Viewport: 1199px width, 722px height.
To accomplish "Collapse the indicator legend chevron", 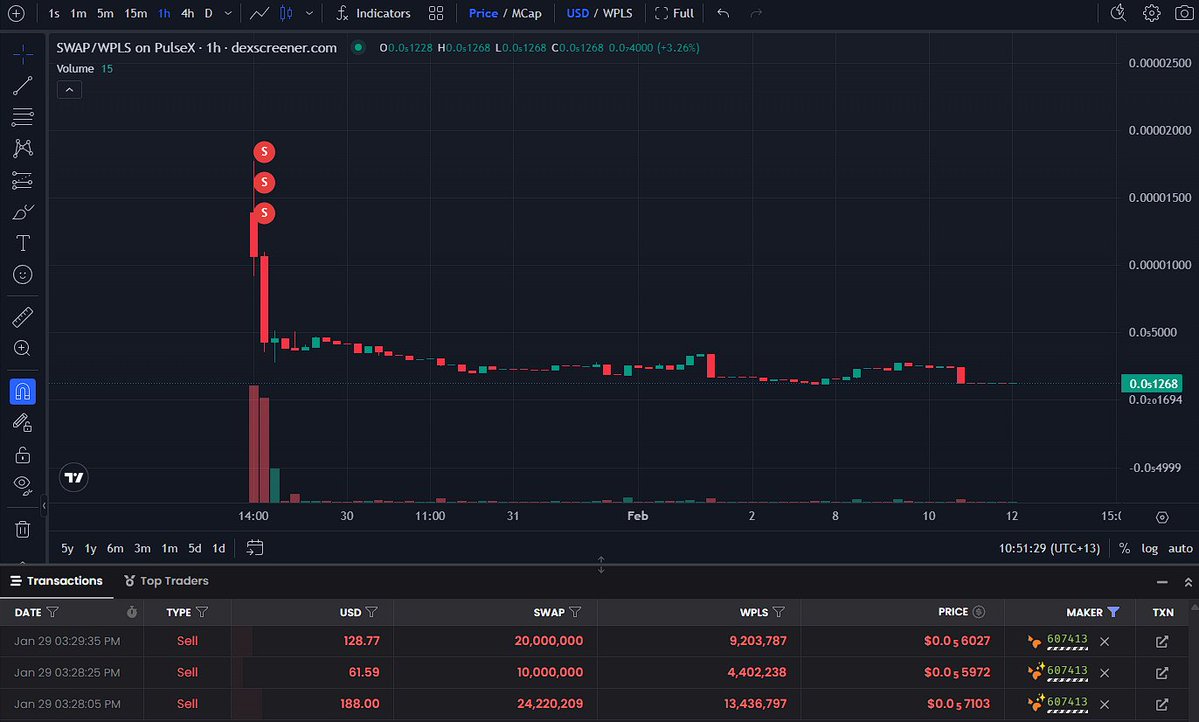I will [x=69, y=90].
